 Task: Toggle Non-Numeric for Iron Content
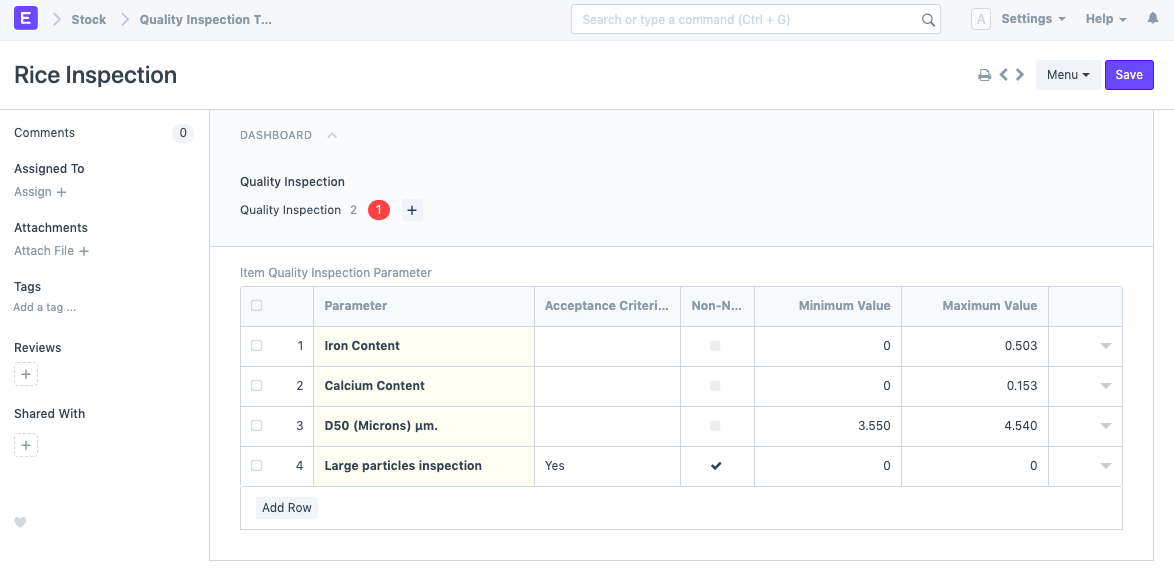coord(715,346)
